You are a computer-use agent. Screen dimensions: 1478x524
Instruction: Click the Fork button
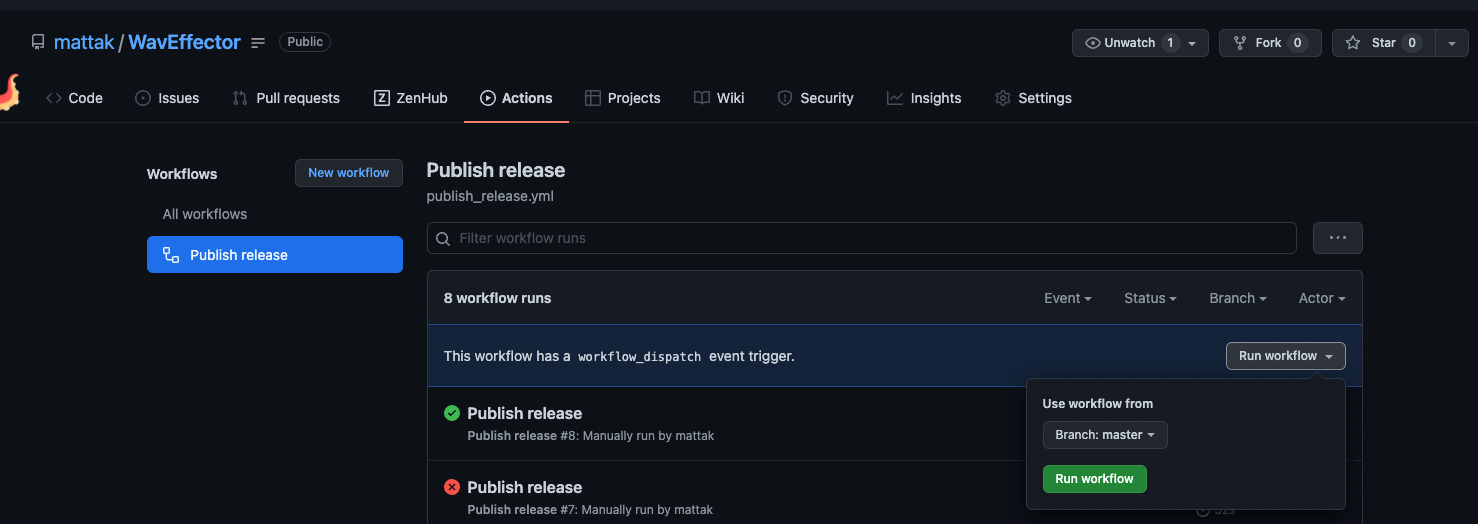[x=1270, y=43]
